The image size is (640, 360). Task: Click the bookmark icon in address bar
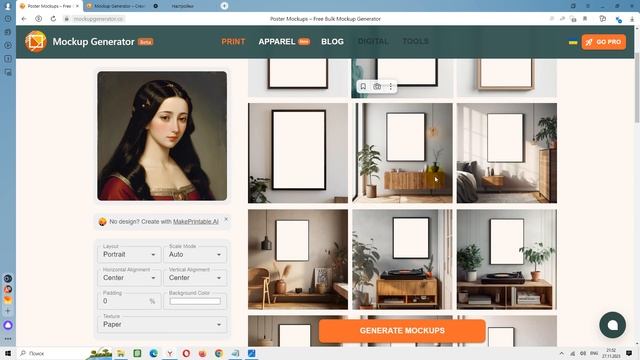[x=584, y=19]
